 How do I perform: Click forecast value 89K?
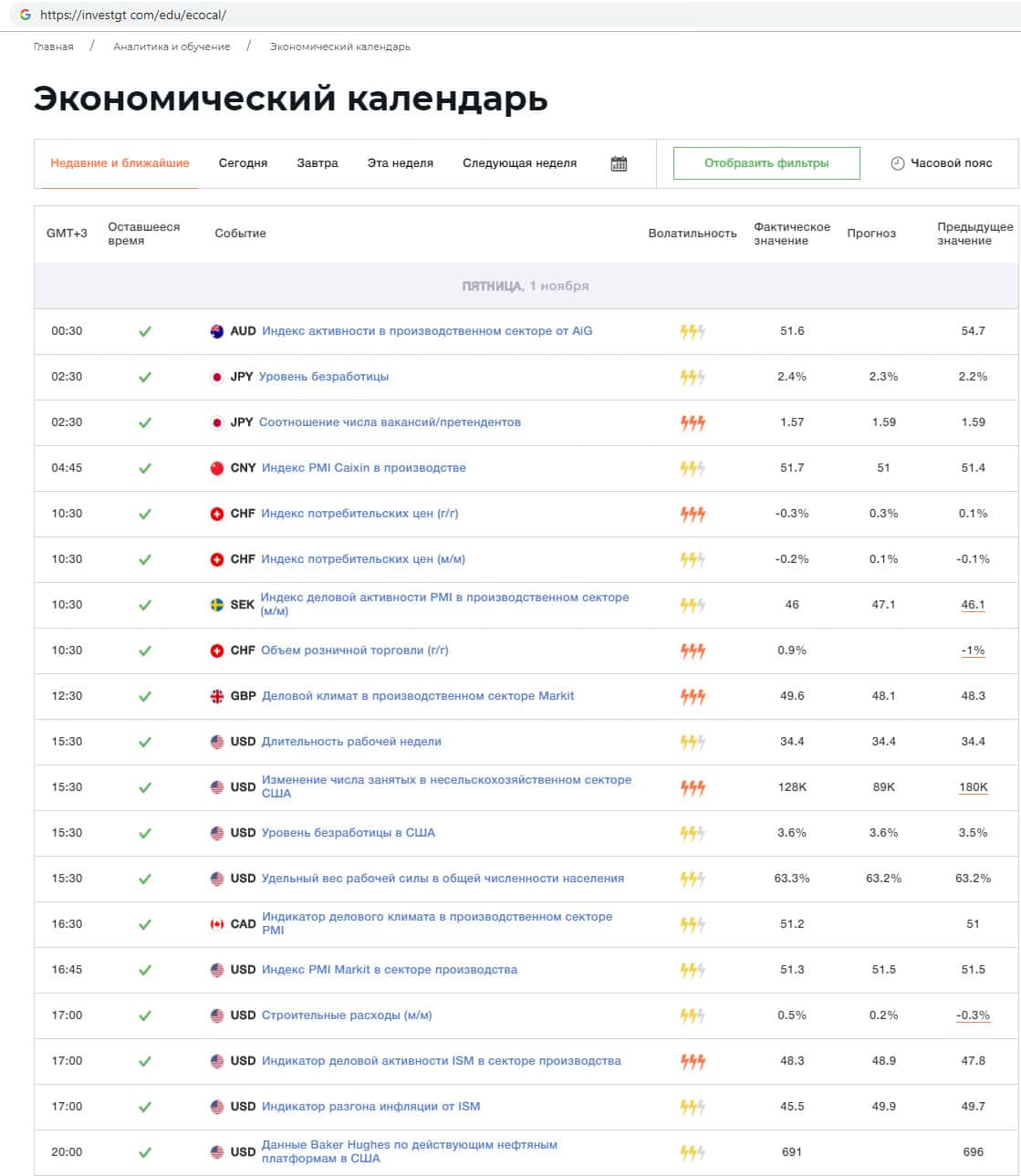click(883, 787)
